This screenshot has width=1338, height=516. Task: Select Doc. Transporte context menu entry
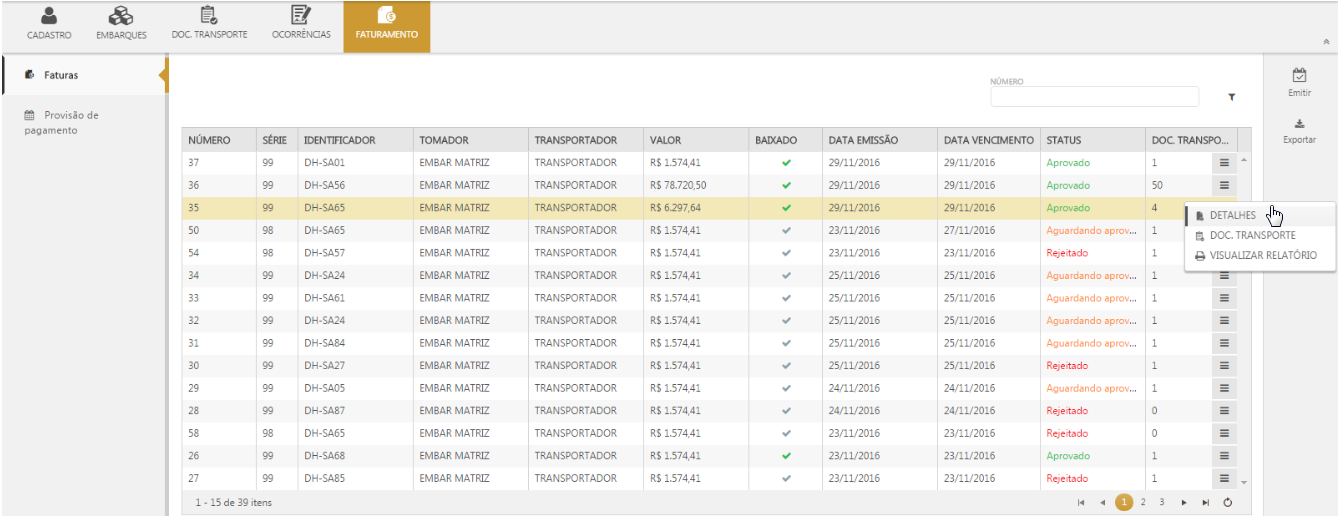(1252, 235)
